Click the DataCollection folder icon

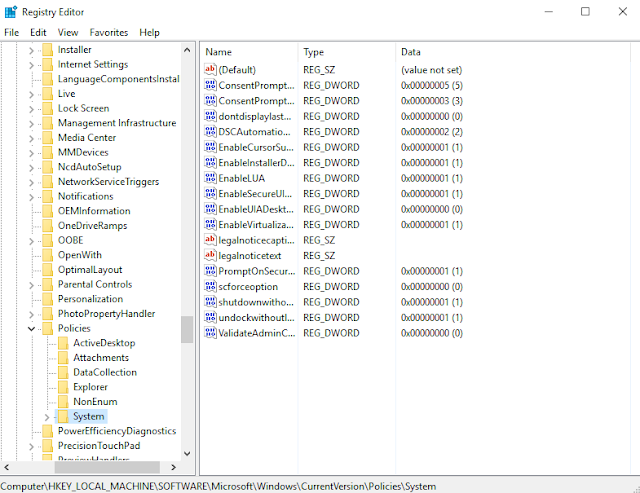tap(63, 372)
